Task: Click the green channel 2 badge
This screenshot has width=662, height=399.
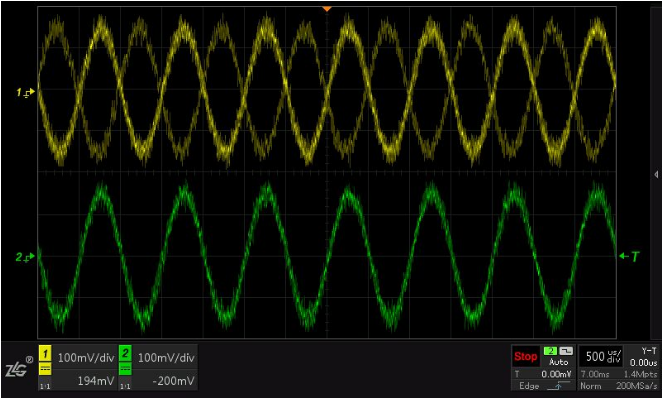Action: coord(125,353)
